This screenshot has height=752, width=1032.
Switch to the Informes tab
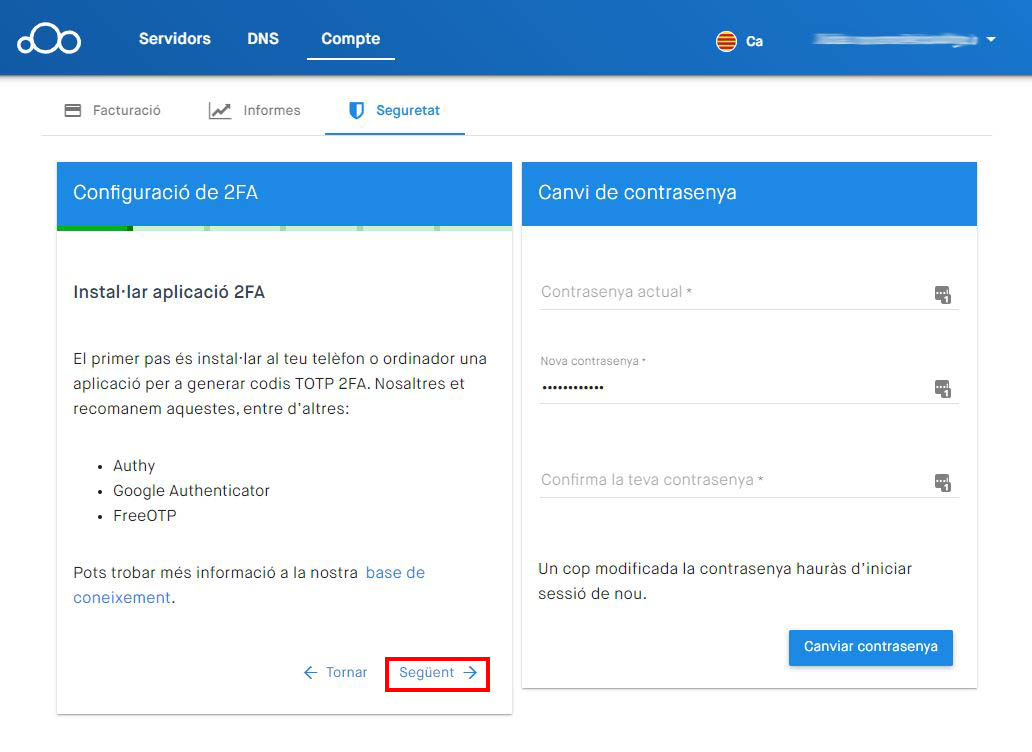254,110
